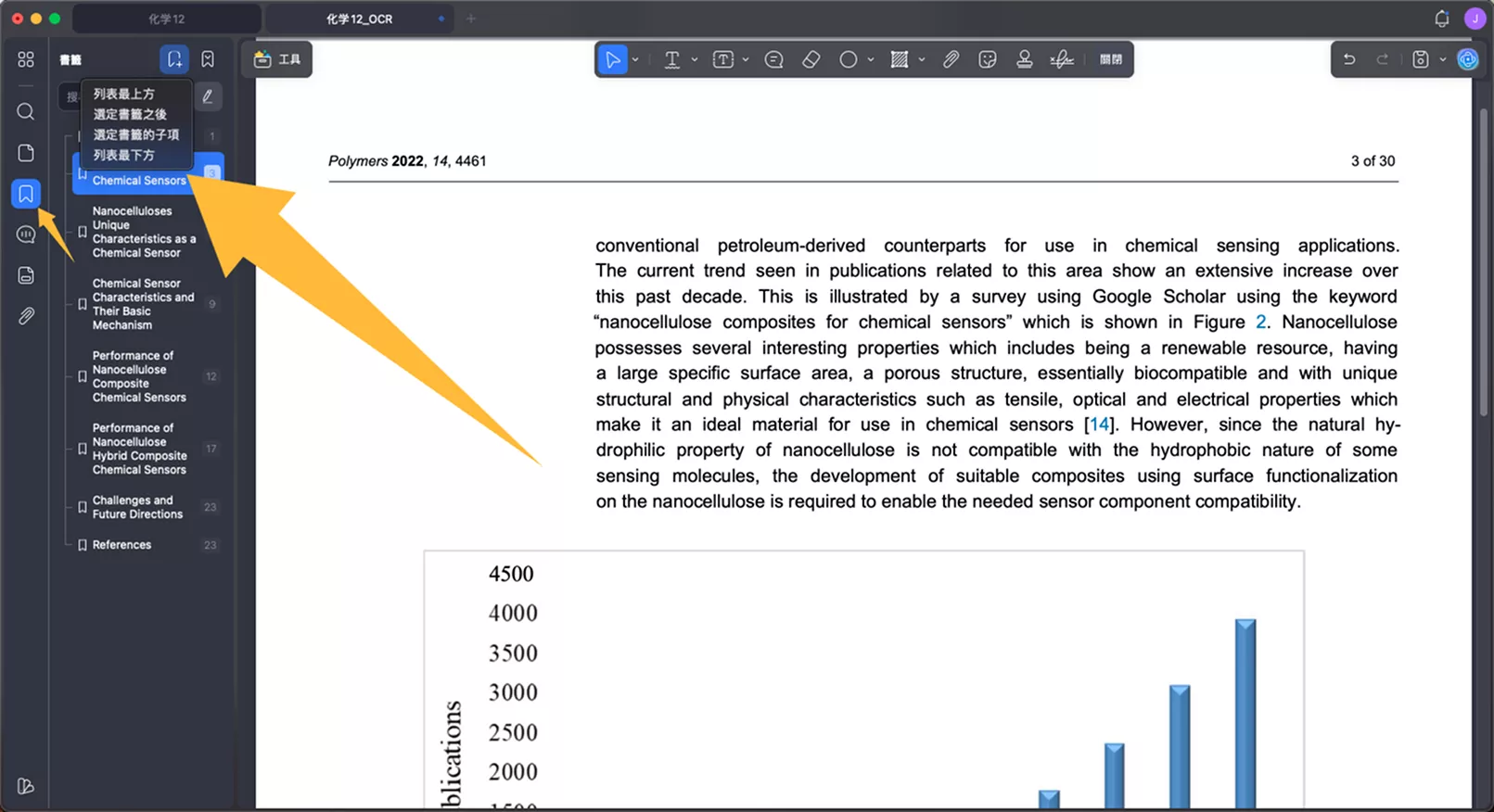Undo the last action
Viewport: 1494px width, 812px height.
(1349, 59)
